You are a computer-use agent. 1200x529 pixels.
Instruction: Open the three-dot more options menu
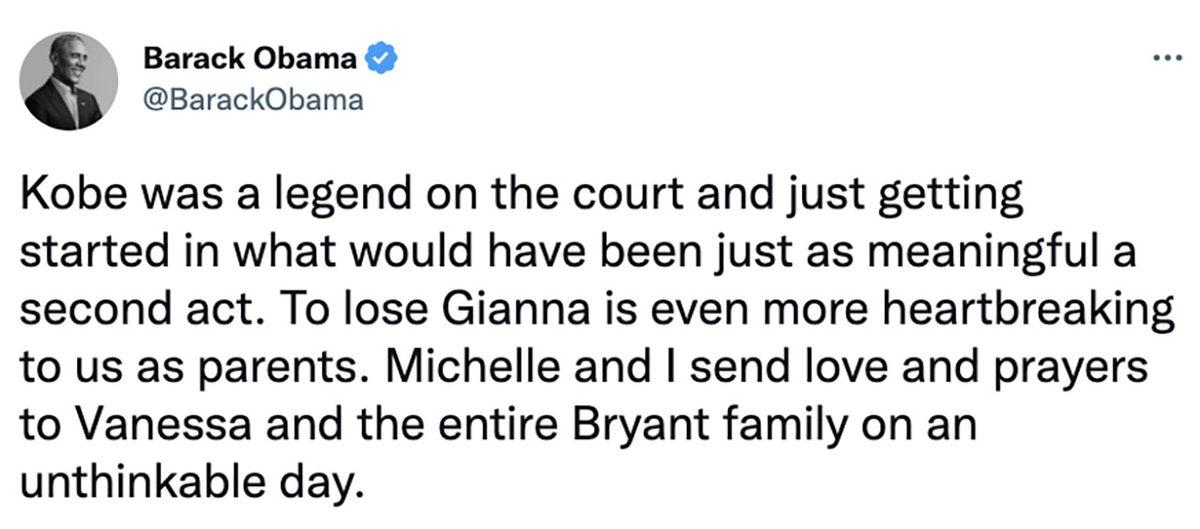(1166, 59)
